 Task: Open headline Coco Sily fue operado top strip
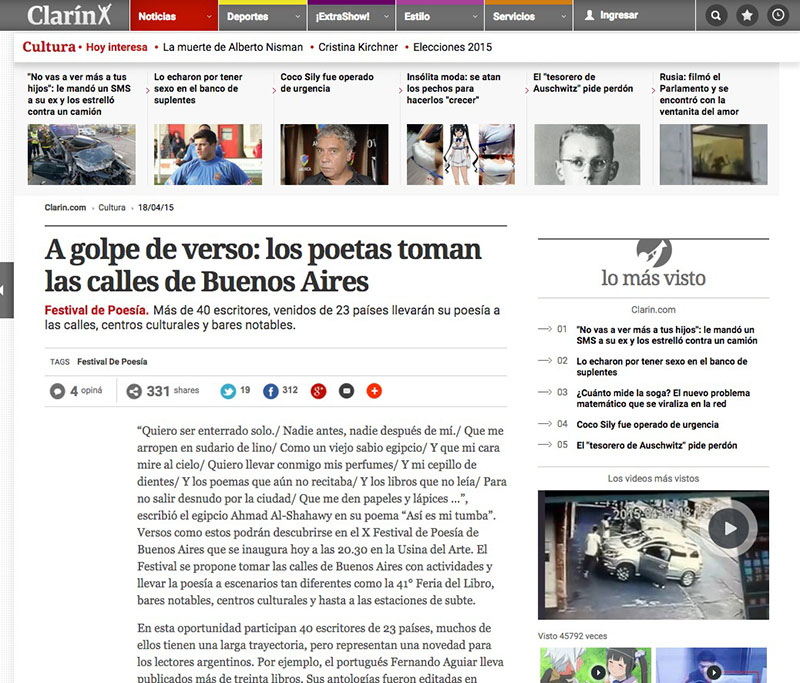pyautogui.click(x=327, y=83)
